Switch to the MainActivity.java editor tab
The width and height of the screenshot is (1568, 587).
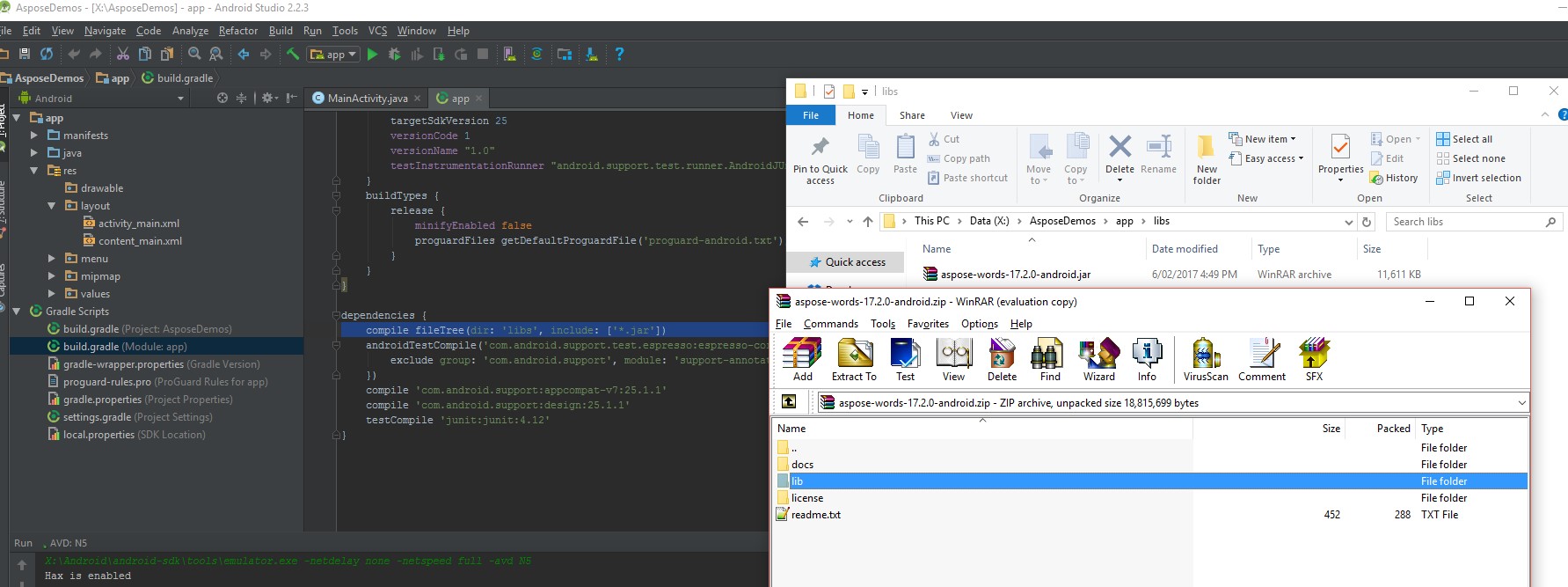pos(367,98)
